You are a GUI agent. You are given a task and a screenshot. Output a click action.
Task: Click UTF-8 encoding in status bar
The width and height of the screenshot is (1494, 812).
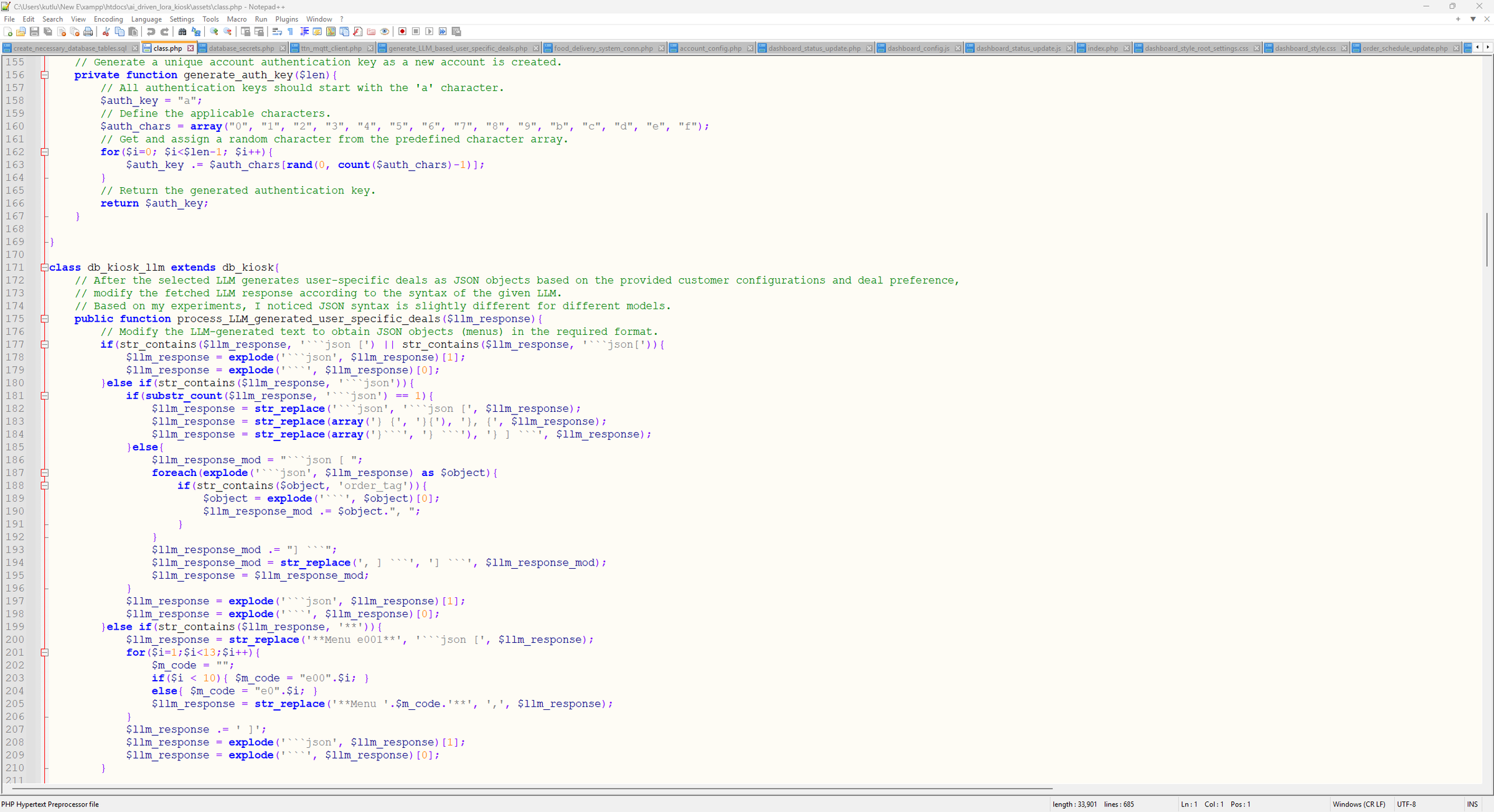tap(1406, 805)
